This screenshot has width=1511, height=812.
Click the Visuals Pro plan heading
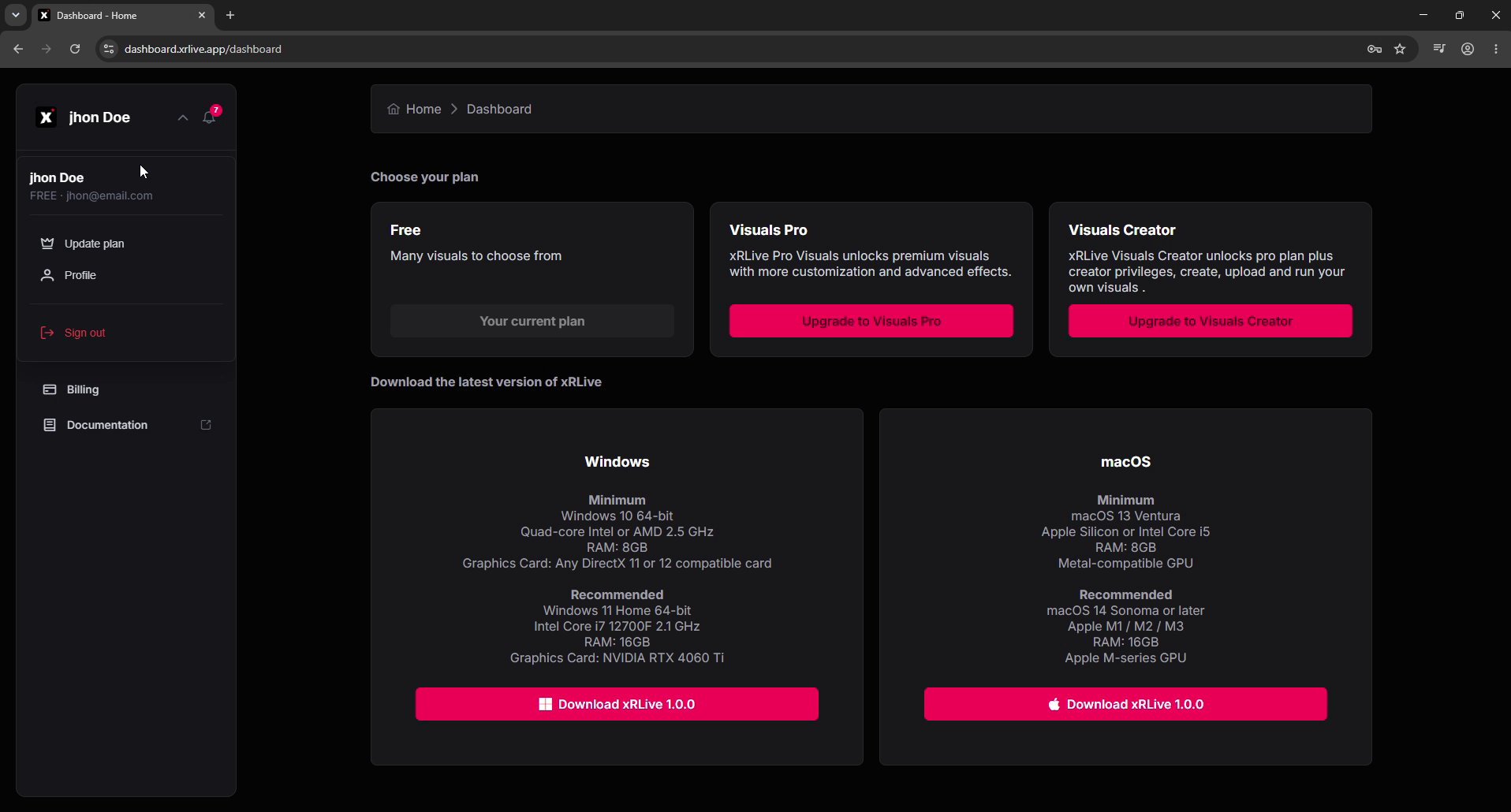pos(768,230)
